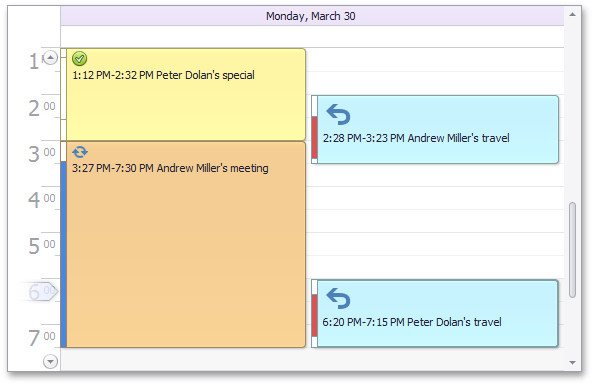Select the 6:20 PM Peter Dolan's travel appointment

[x=435, y=314]
